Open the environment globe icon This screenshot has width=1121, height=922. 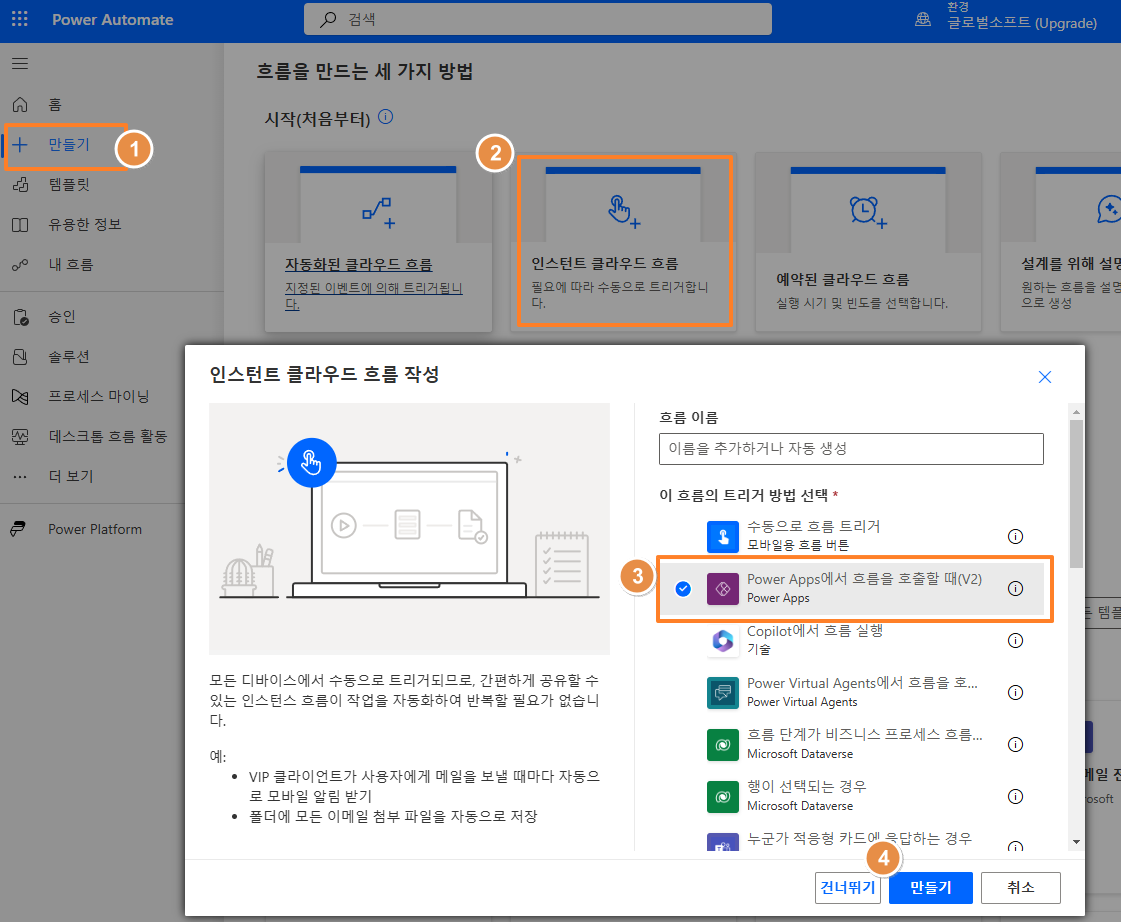tap(923, 19)
